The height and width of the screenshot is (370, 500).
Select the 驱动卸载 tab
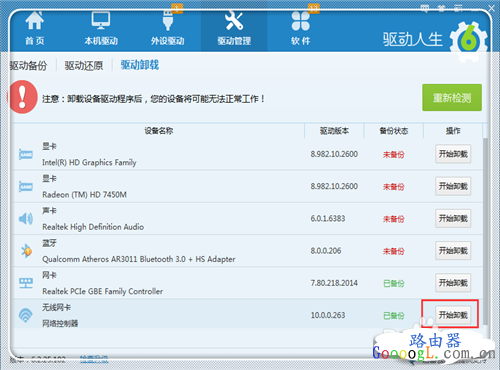[140, 65]
